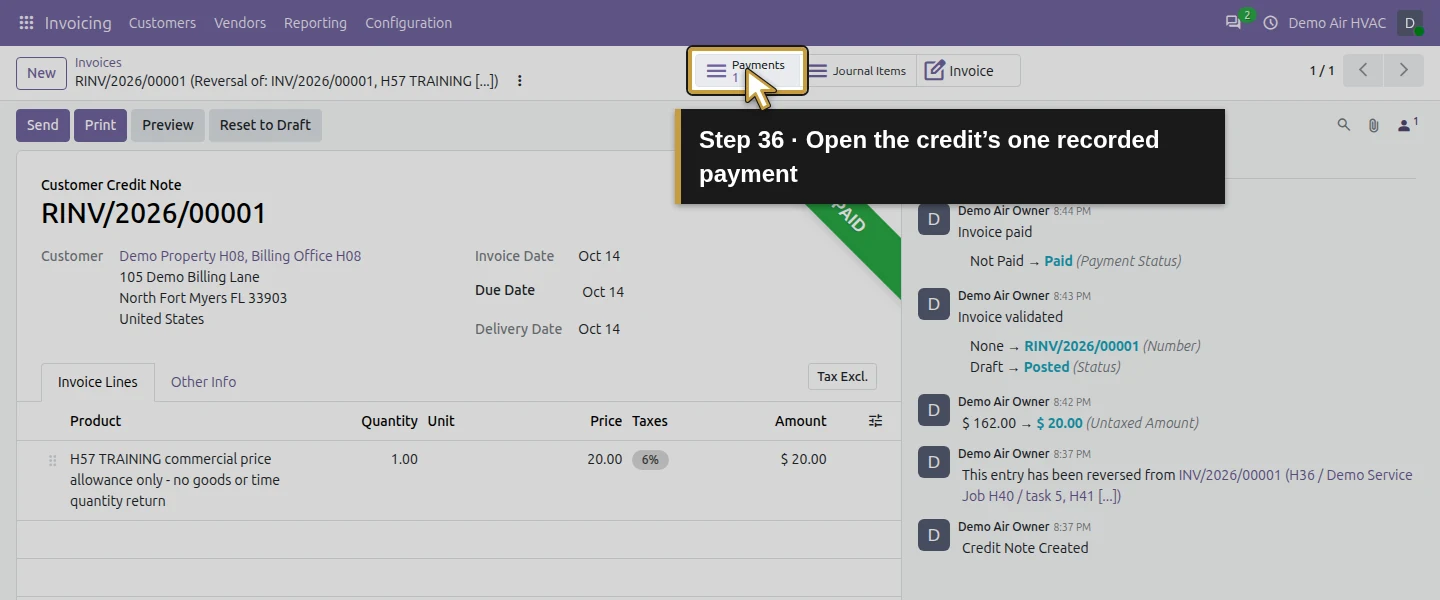
Task: Reset the credit note to Draft
Action: (x=265, y=125)
